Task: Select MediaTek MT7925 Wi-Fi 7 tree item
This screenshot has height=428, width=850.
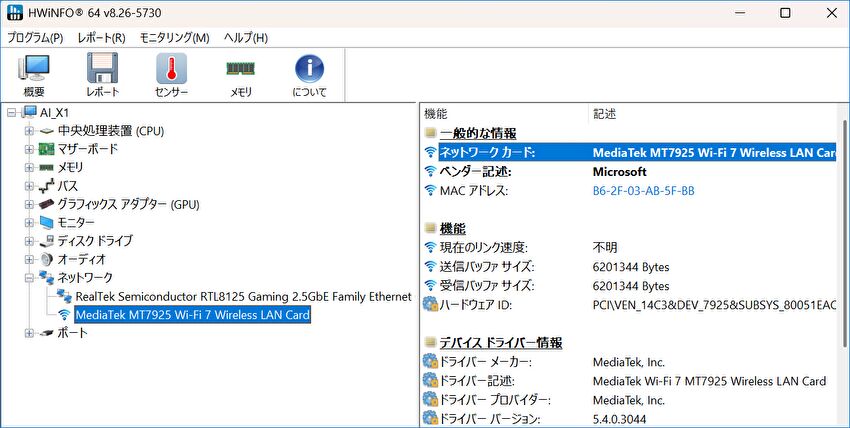Action: (192, 315)
